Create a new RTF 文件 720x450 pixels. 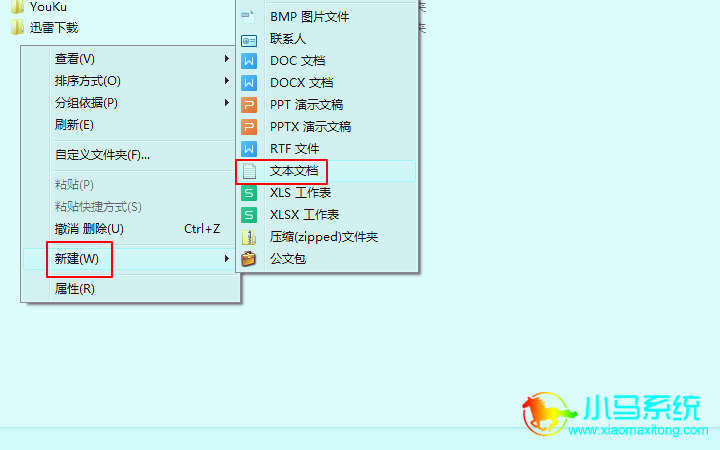[327, 149]
